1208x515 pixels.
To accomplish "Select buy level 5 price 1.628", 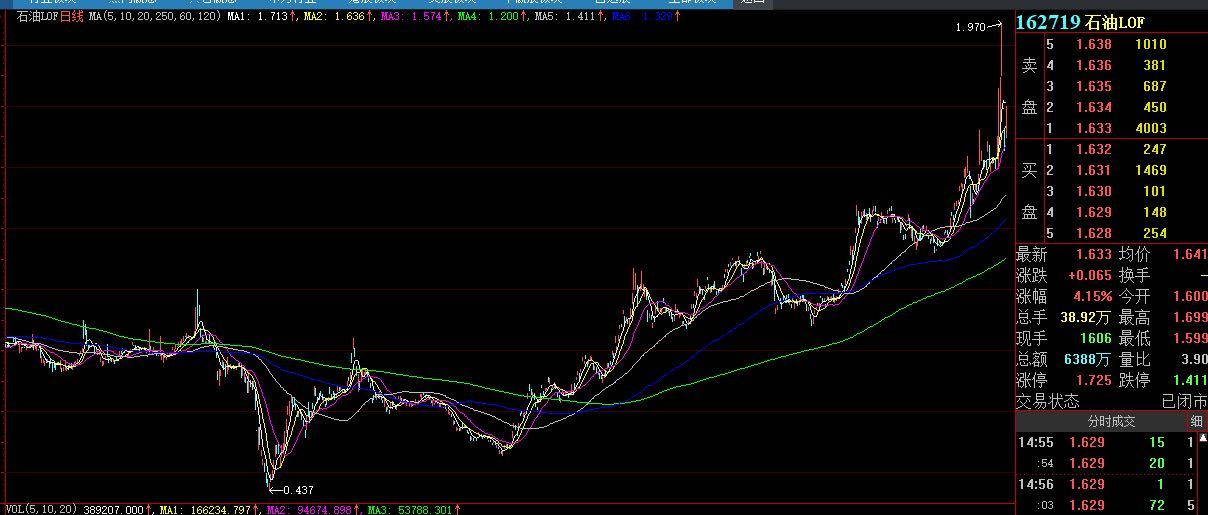I will pyautogui.click(x=1093, y=233).
